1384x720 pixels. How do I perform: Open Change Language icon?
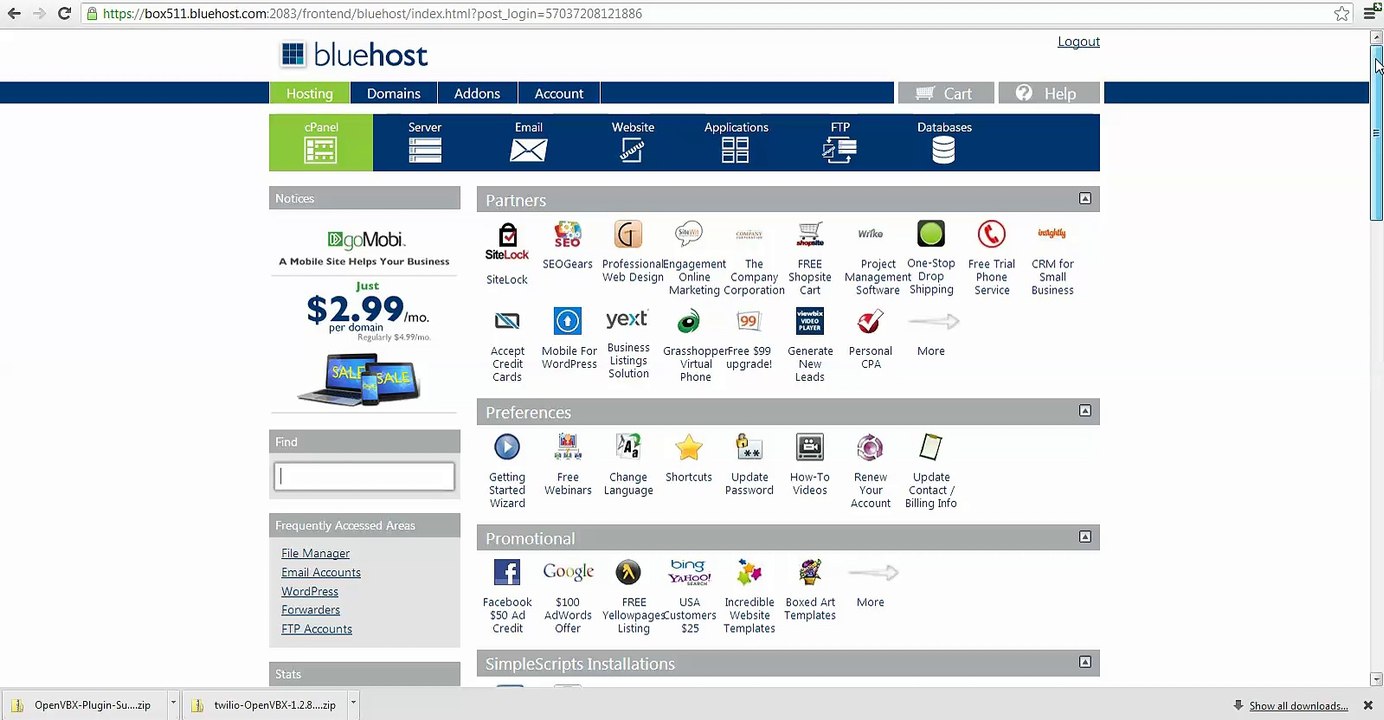pos(628,447)
